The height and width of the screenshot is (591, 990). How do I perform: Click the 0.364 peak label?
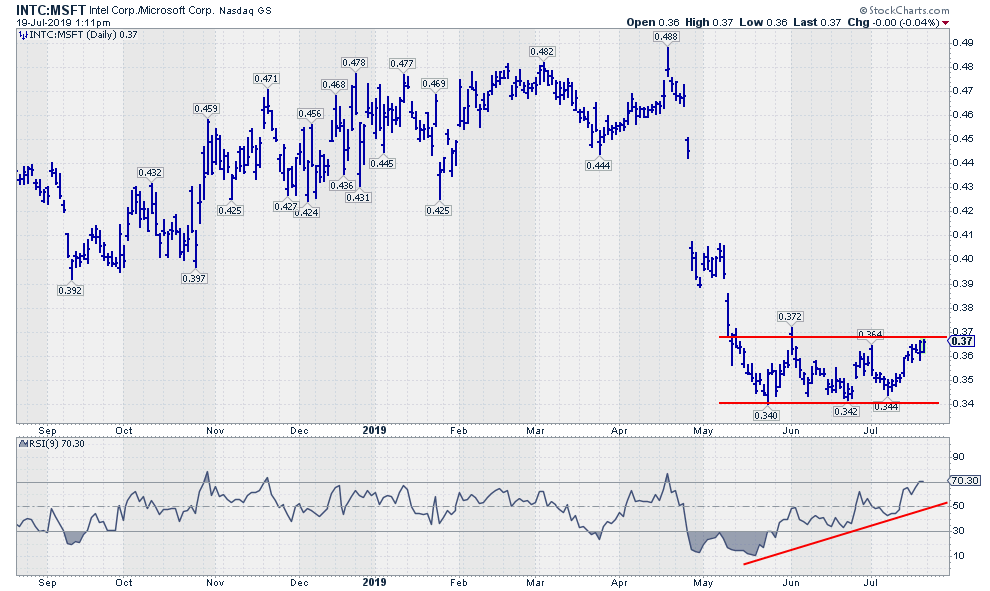click(870, 333)
